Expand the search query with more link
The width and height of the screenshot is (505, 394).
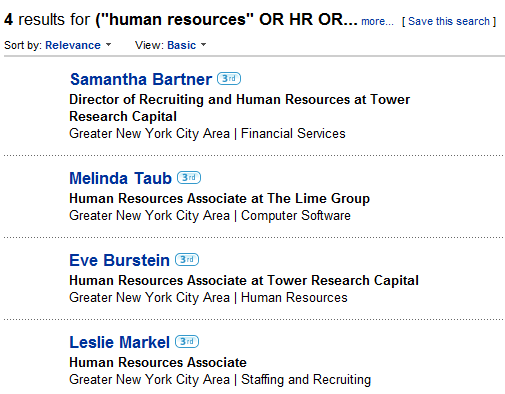377,21
